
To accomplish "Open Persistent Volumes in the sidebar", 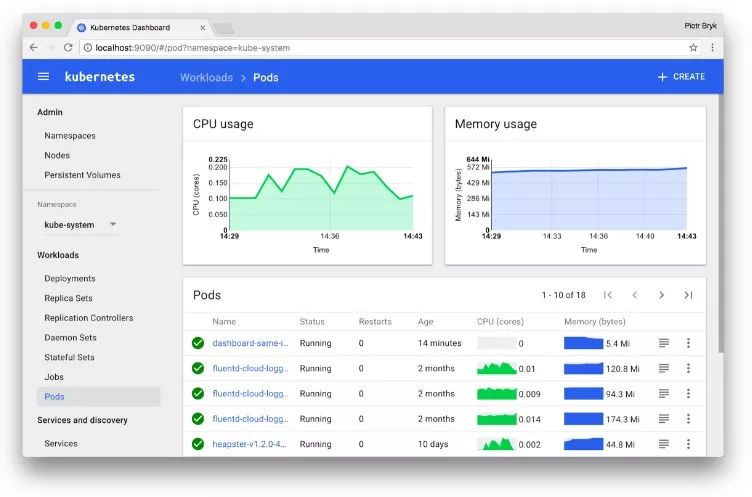I will (x=82, y=175).
